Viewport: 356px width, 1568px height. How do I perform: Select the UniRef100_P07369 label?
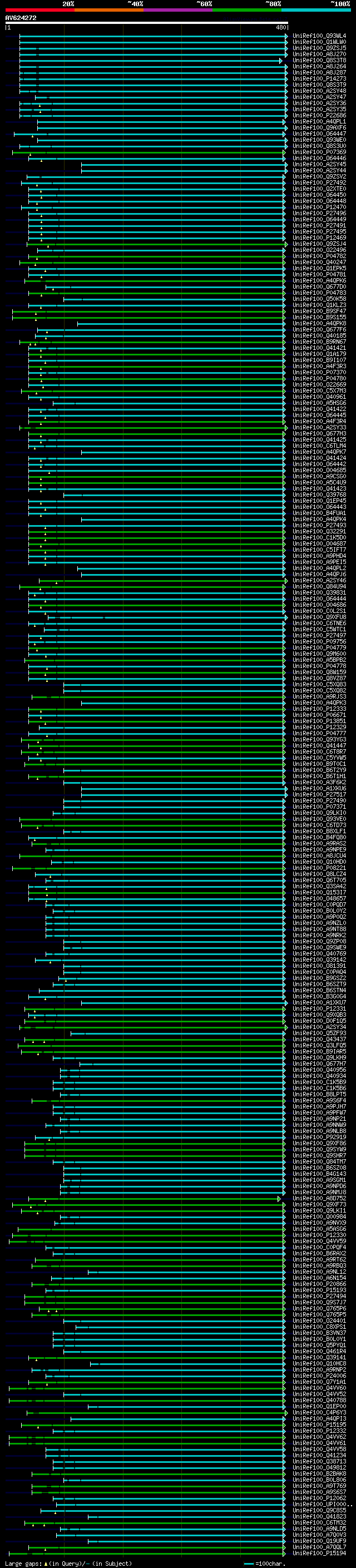click(x=319, y=153)
